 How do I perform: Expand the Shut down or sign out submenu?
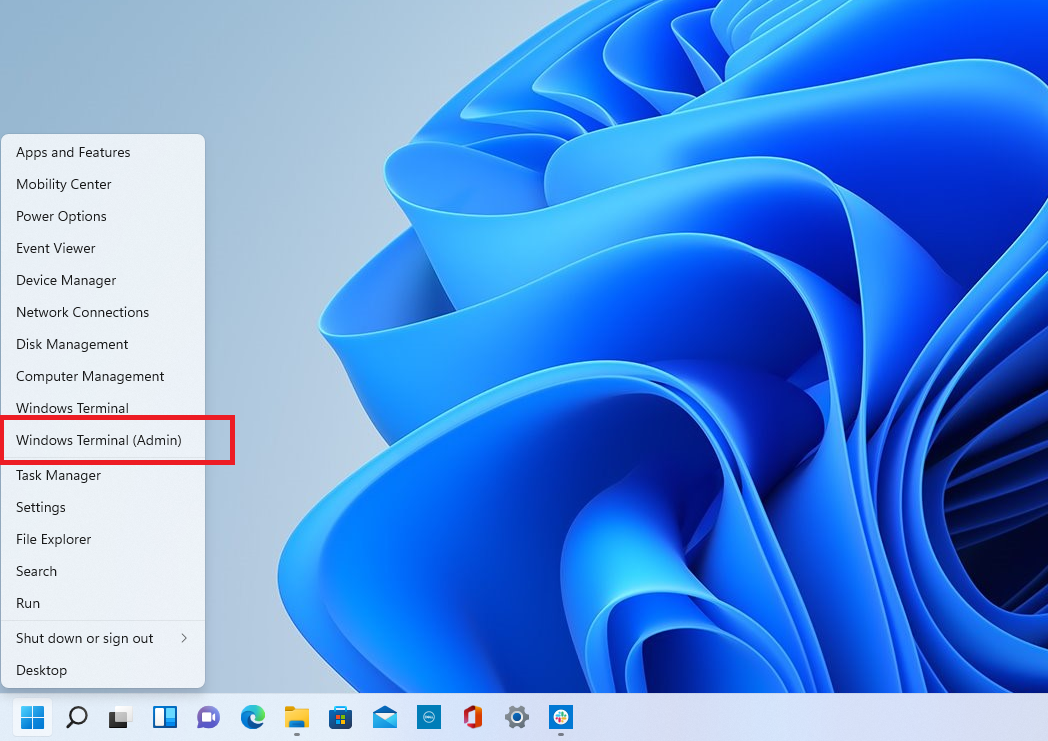[84, 638]
